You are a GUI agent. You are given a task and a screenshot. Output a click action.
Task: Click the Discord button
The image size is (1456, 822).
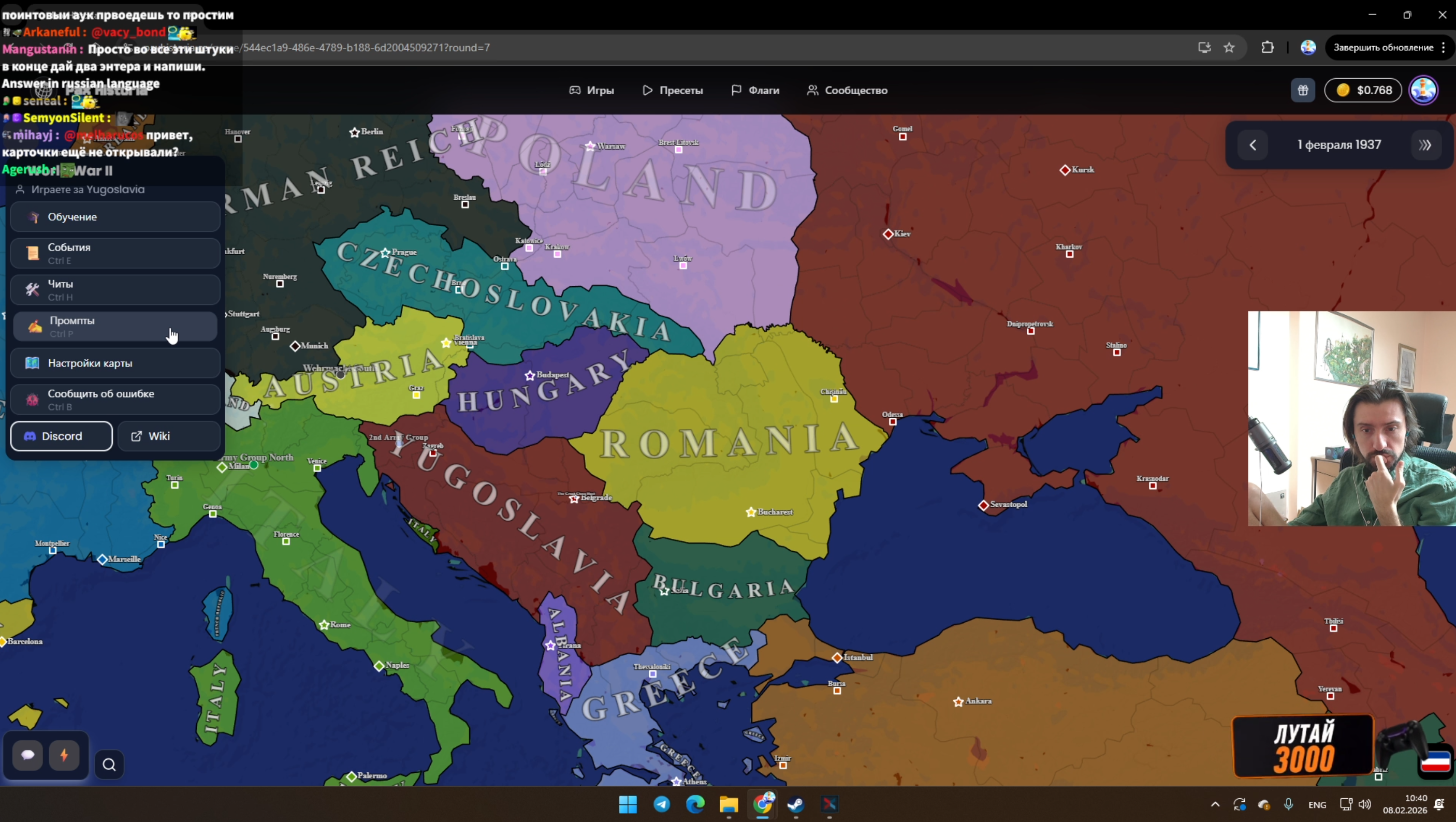pyautogui.click(x=62, y=436)
